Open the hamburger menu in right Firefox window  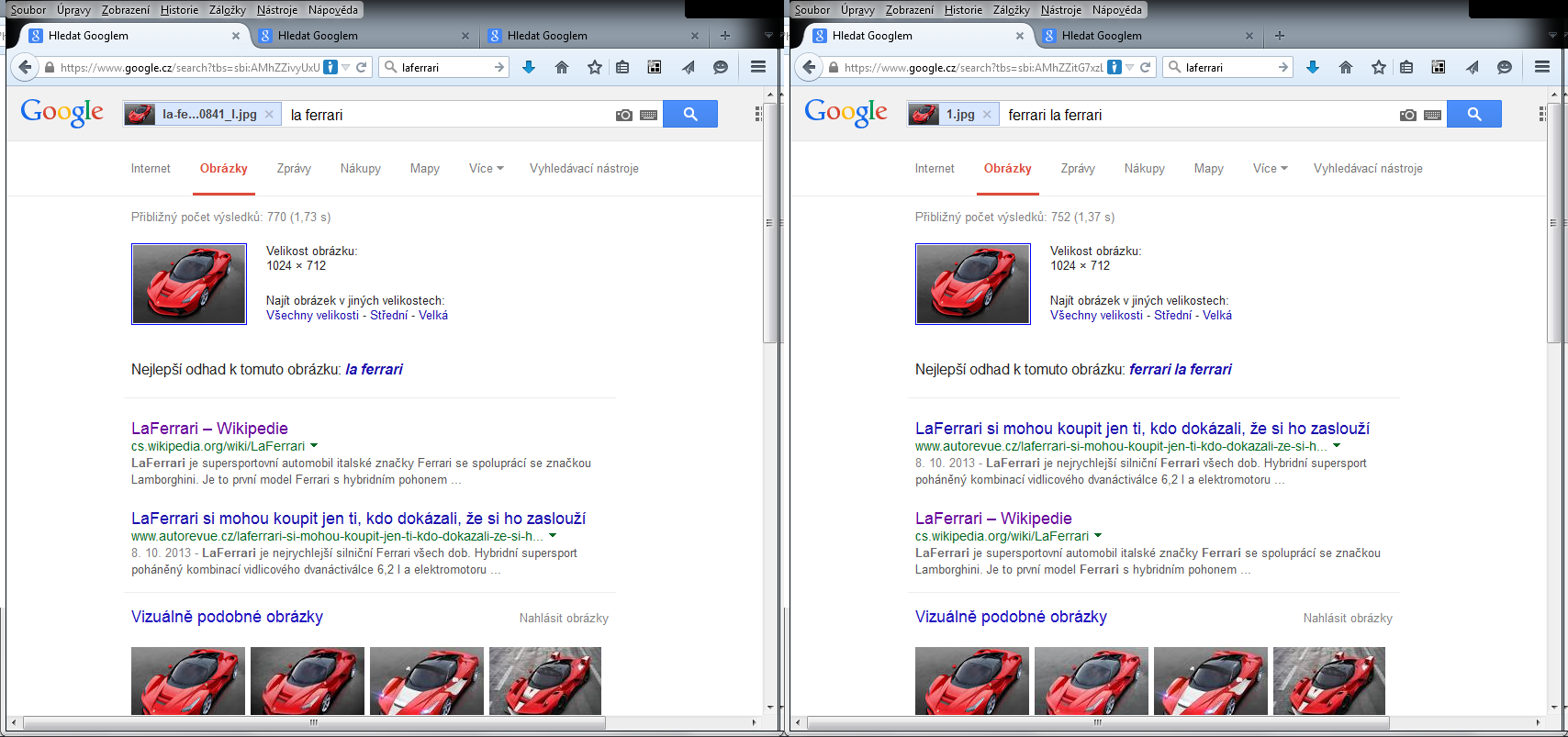[x=1542, y=67]
